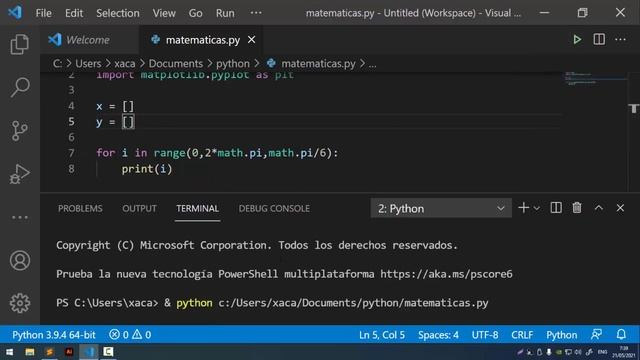Click 'Documents' in the breadcrumb path

coord(176,64)
